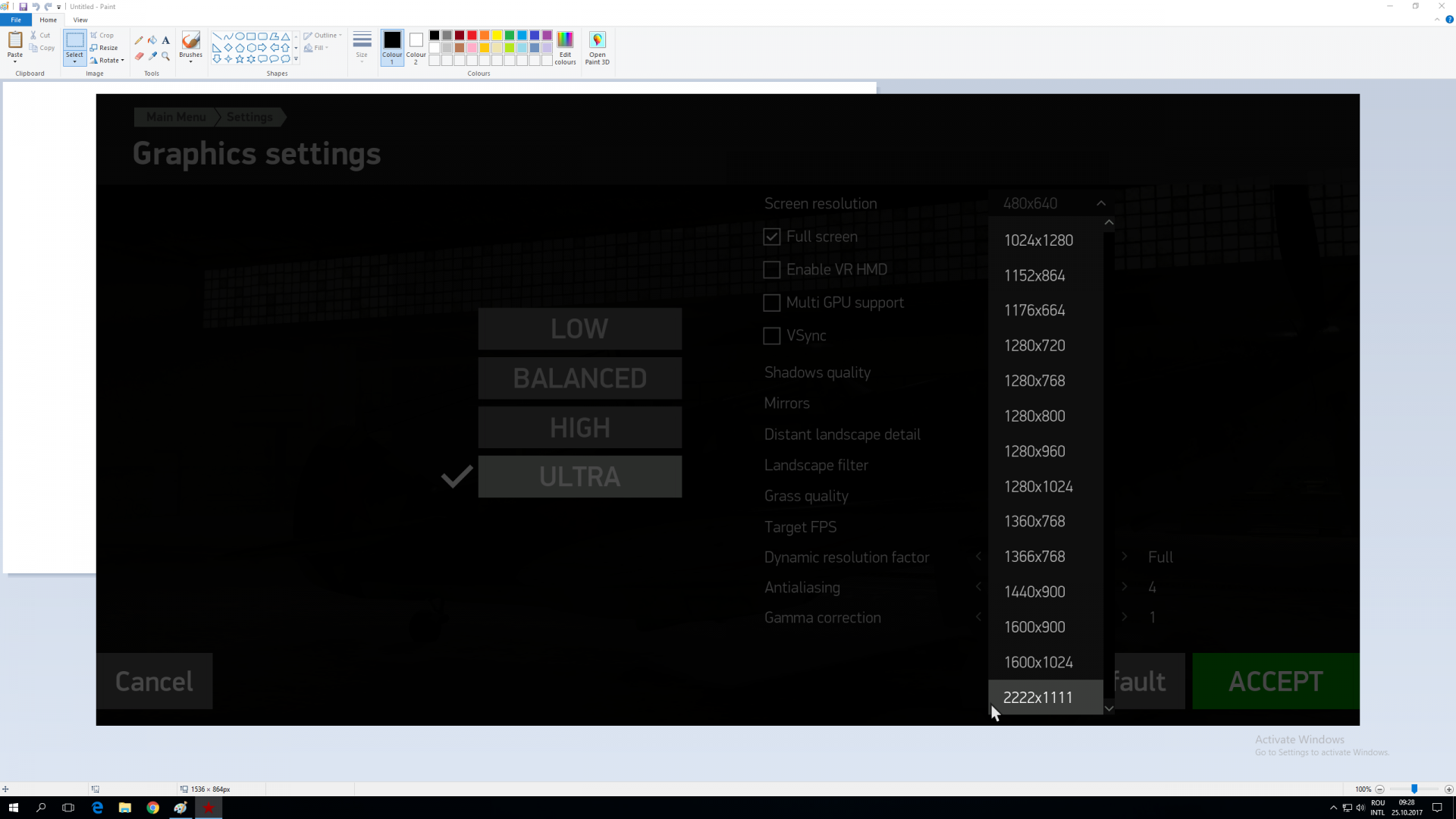Screen dimensions: 1456x819
Task: Select the Fill with colour bucket tool
Action: 152,40
